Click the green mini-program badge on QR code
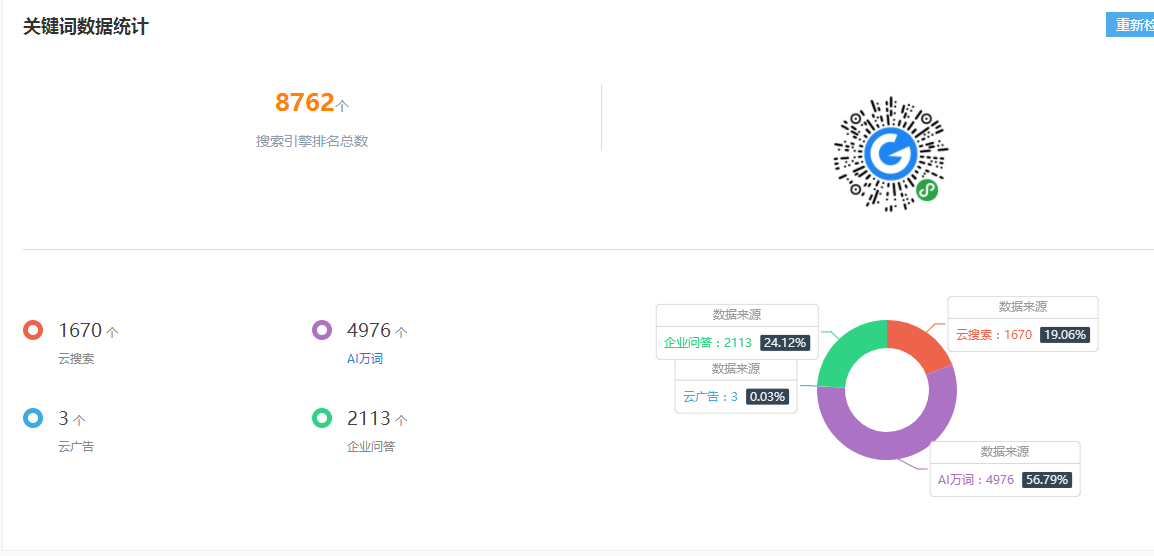 (x=927, y=191)
